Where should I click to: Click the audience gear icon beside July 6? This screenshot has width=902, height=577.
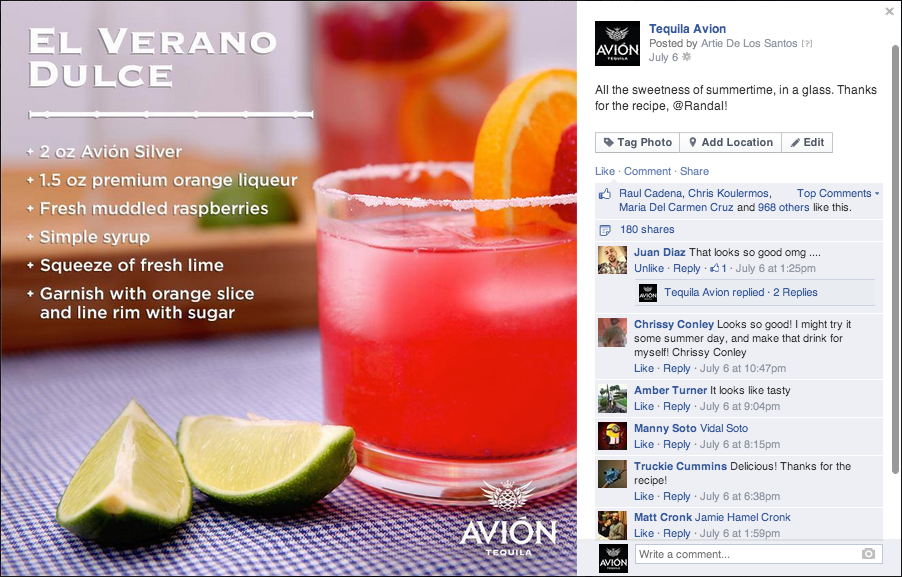pos(686,58)
